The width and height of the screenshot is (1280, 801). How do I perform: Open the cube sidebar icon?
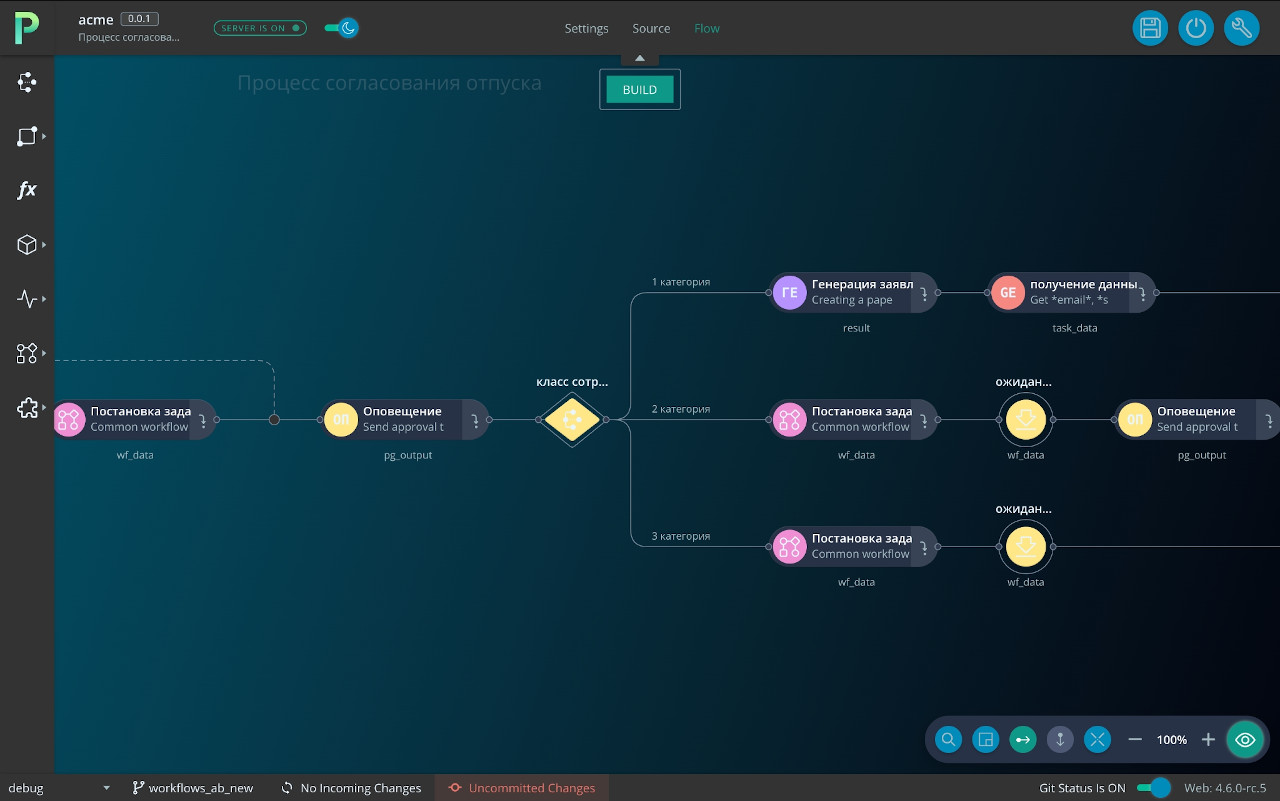(x=27, y=245)
